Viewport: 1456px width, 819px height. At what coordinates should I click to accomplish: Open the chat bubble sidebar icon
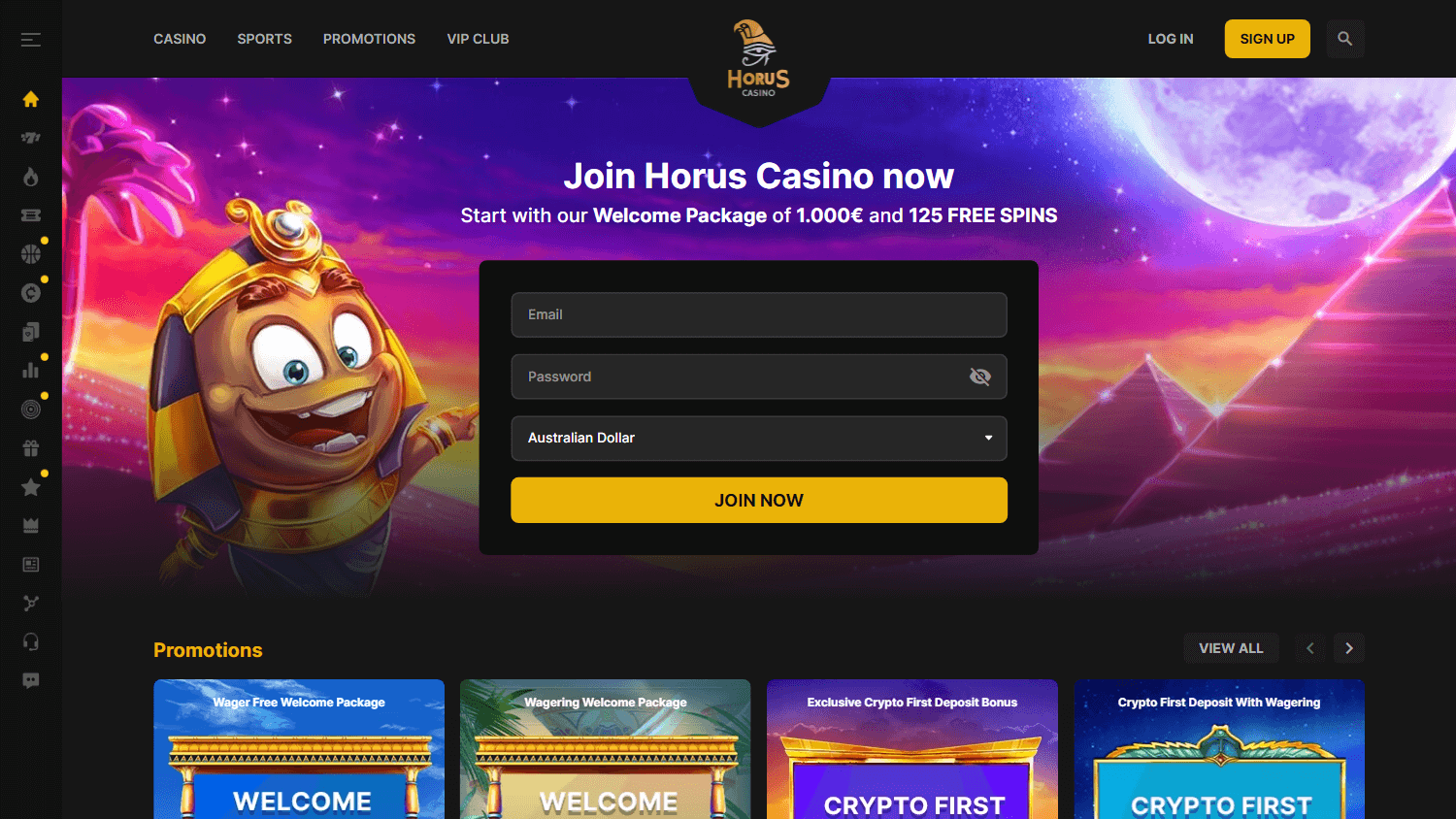(31, 681)
